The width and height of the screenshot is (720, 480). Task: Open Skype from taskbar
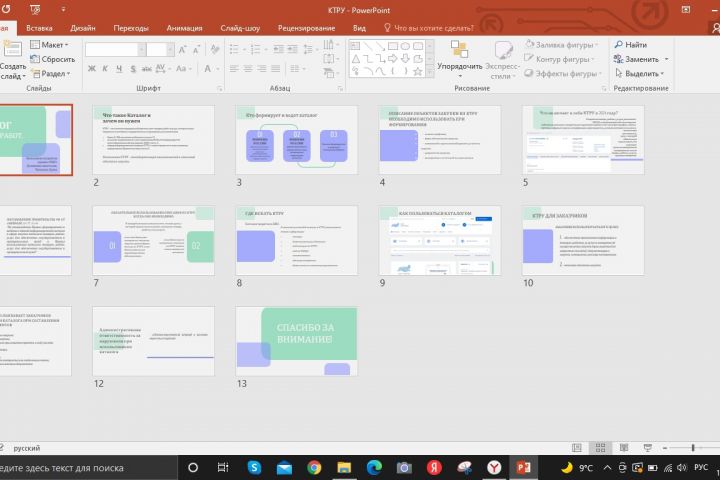254,468
